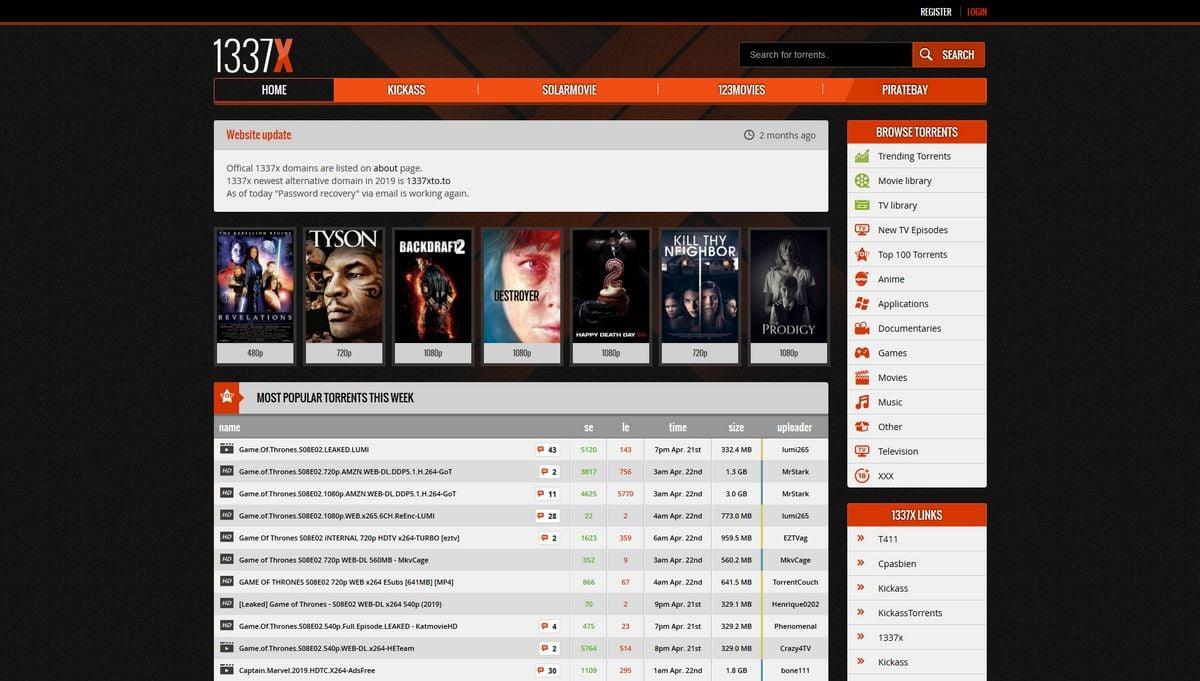
Task: Open Game of Thrones S08E02 720p WEB-DL 560MB - MkvCage
Action: click(333, 560)
